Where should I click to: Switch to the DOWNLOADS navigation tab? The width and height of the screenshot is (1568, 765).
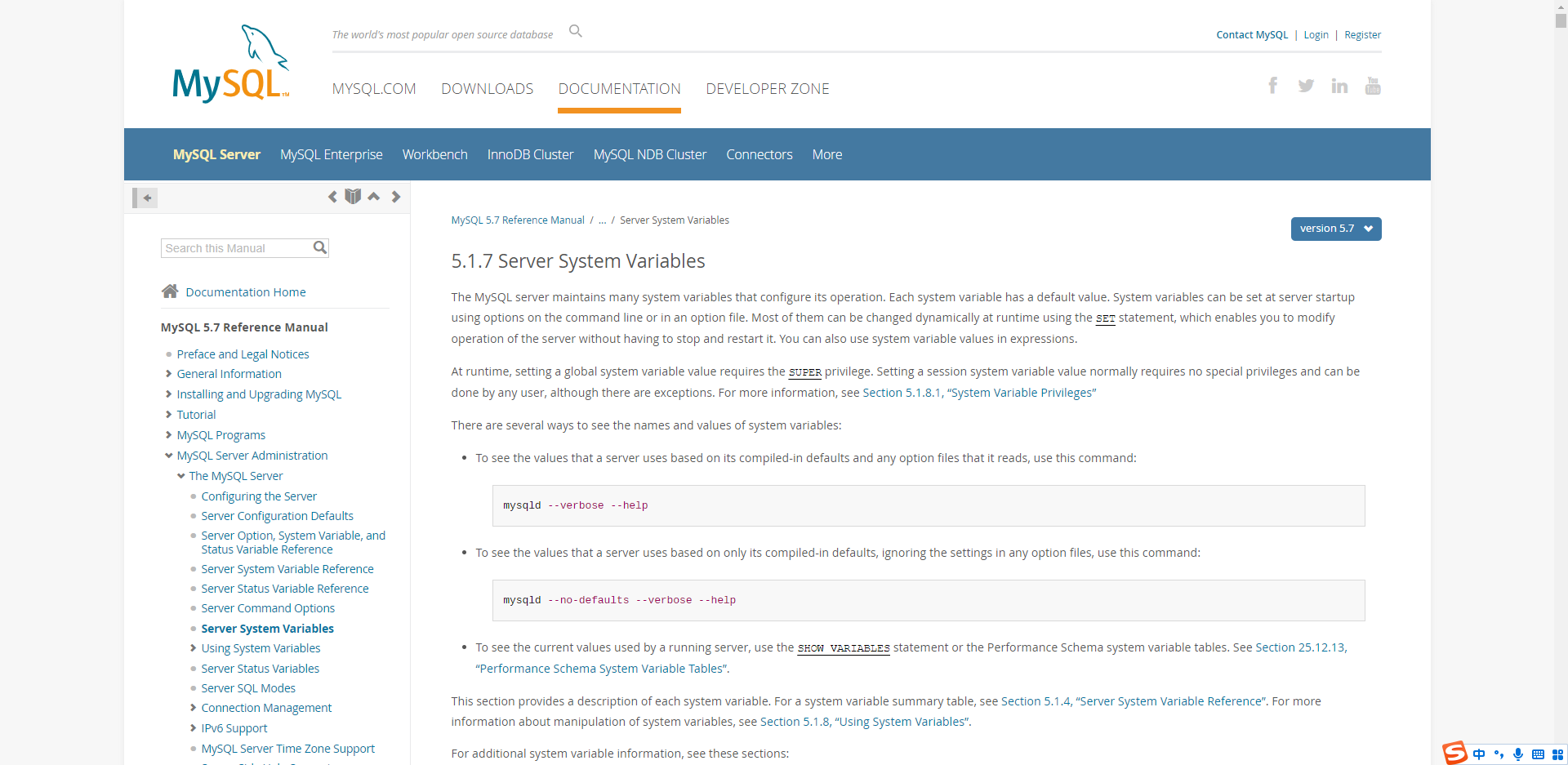pos(487,89)
